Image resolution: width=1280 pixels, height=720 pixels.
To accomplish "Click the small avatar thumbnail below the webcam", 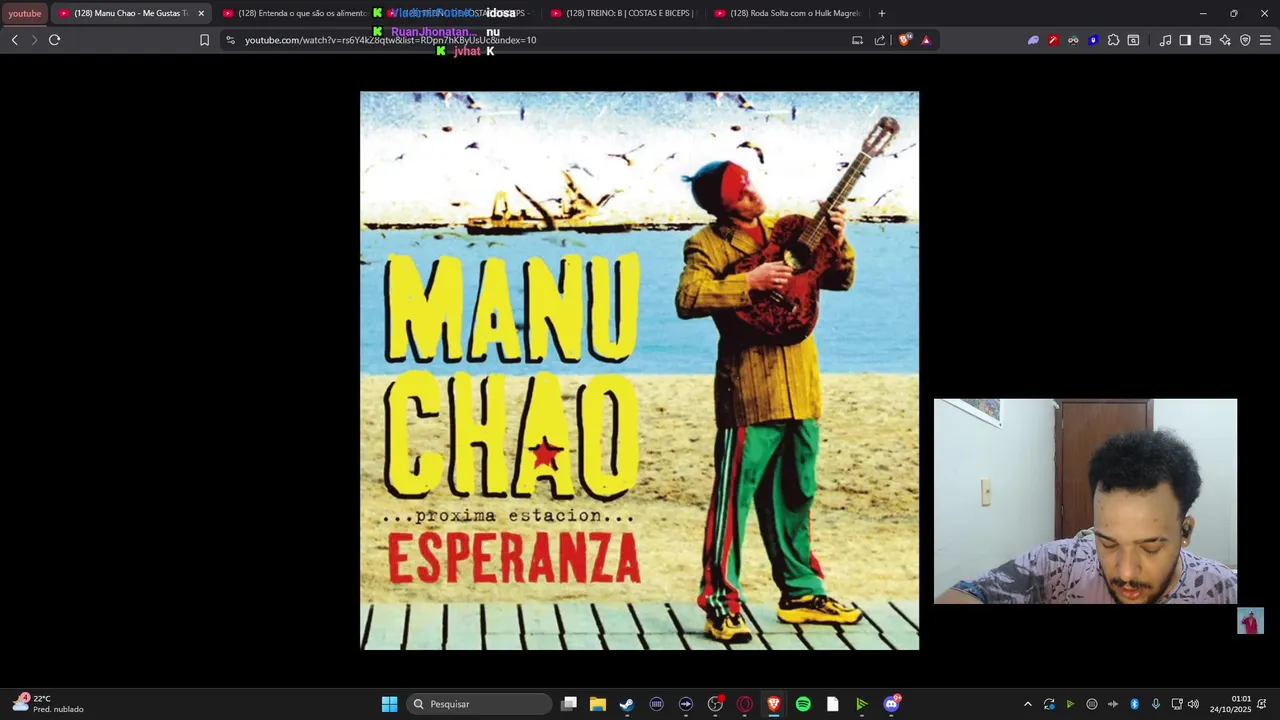I will [x=1250, y=621].
